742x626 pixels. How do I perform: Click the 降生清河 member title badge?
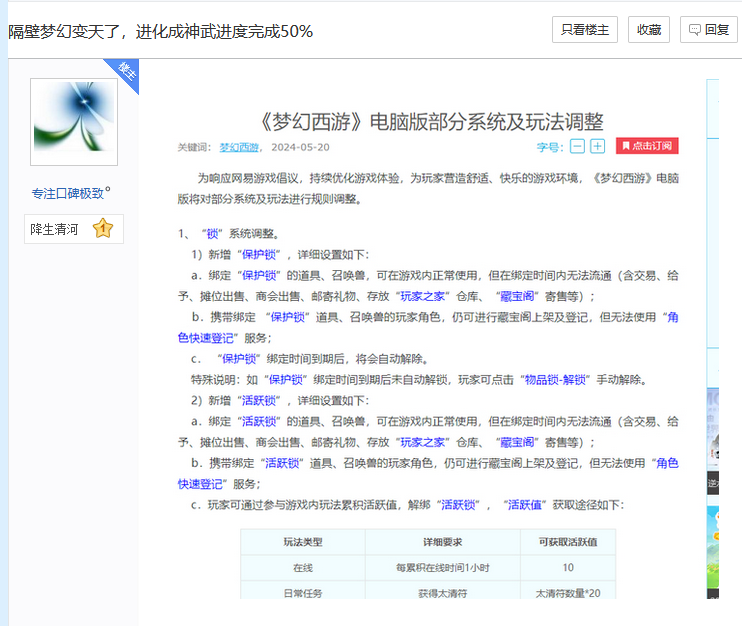56,229
